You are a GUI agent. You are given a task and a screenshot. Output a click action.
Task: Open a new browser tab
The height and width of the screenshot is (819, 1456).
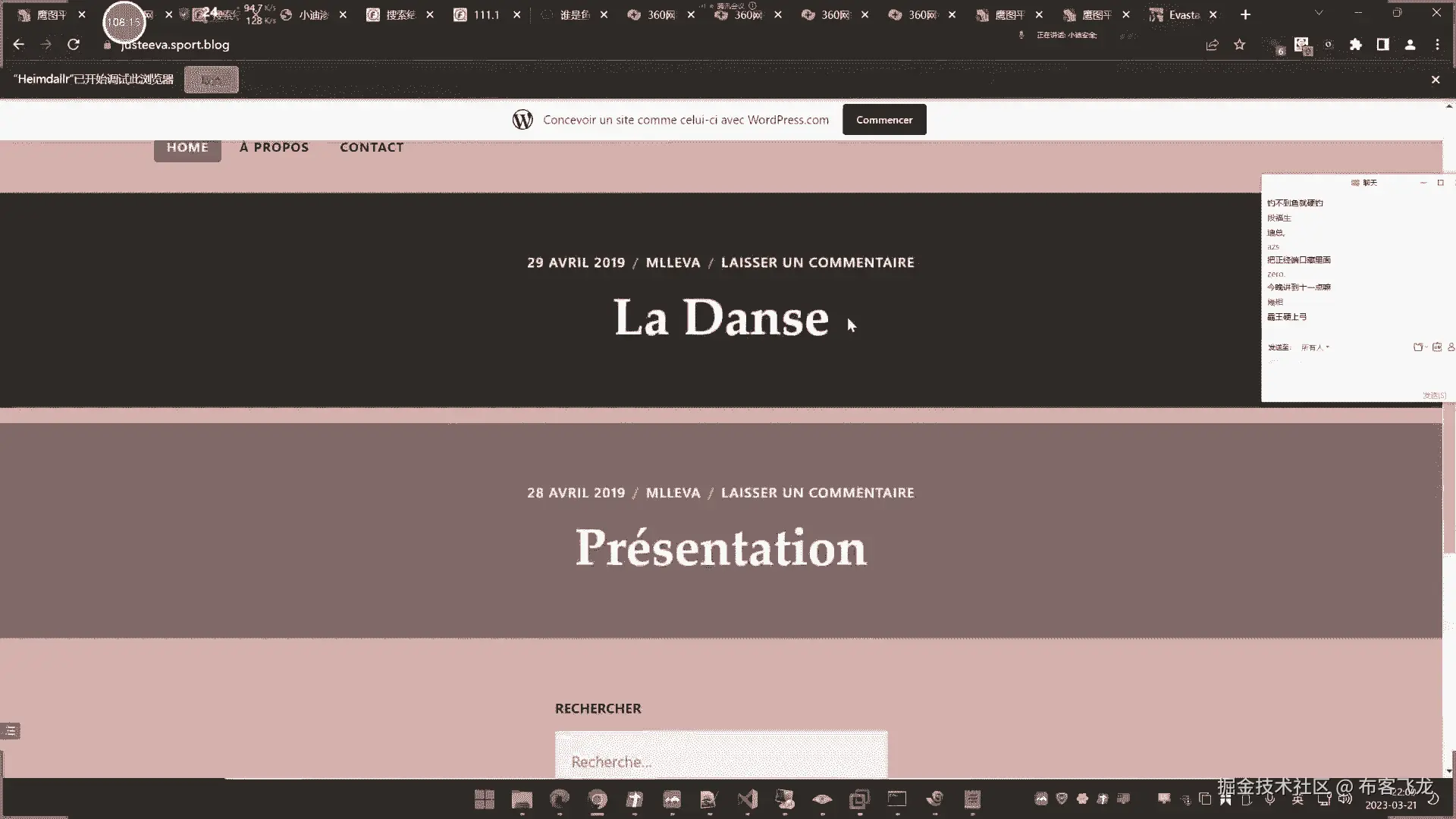(1245, 14)
